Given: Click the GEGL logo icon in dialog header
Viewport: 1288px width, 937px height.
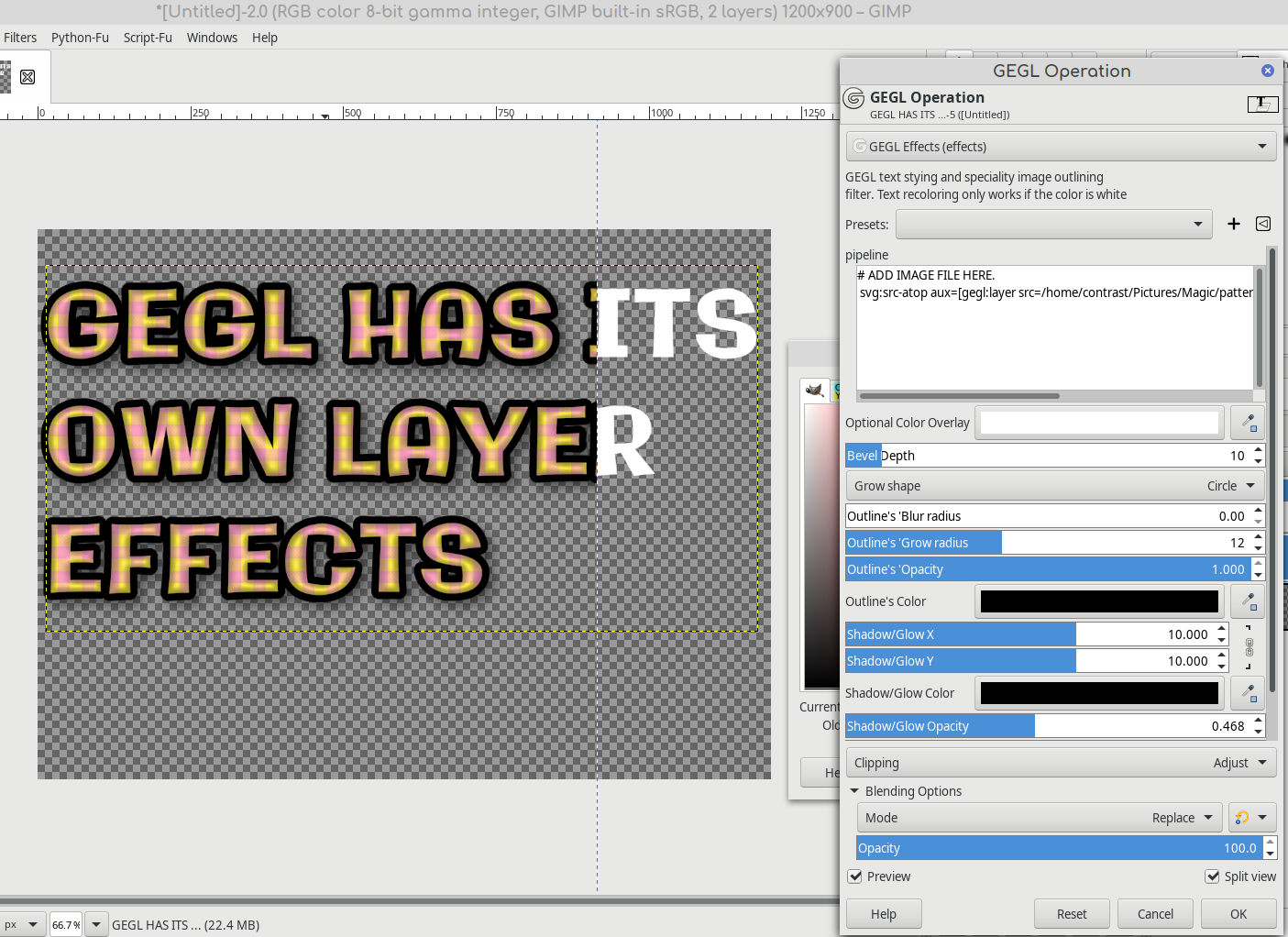Looking at the screenshot, I should (x=853, y=98).
